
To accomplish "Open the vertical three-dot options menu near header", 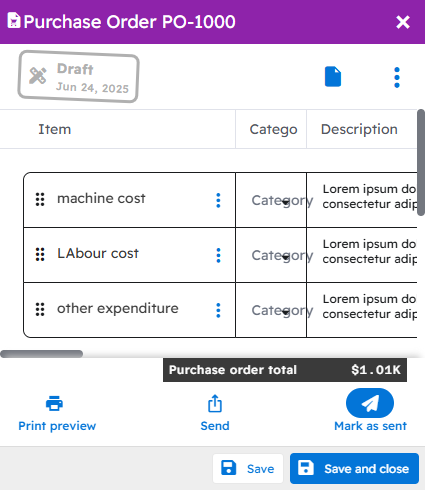I will tap(397, 77).
